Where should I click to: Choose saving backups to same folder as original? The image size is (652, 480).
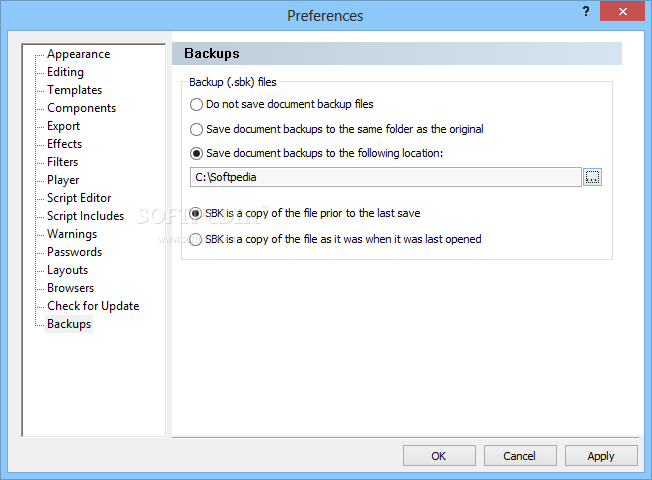tap(196, 129)
